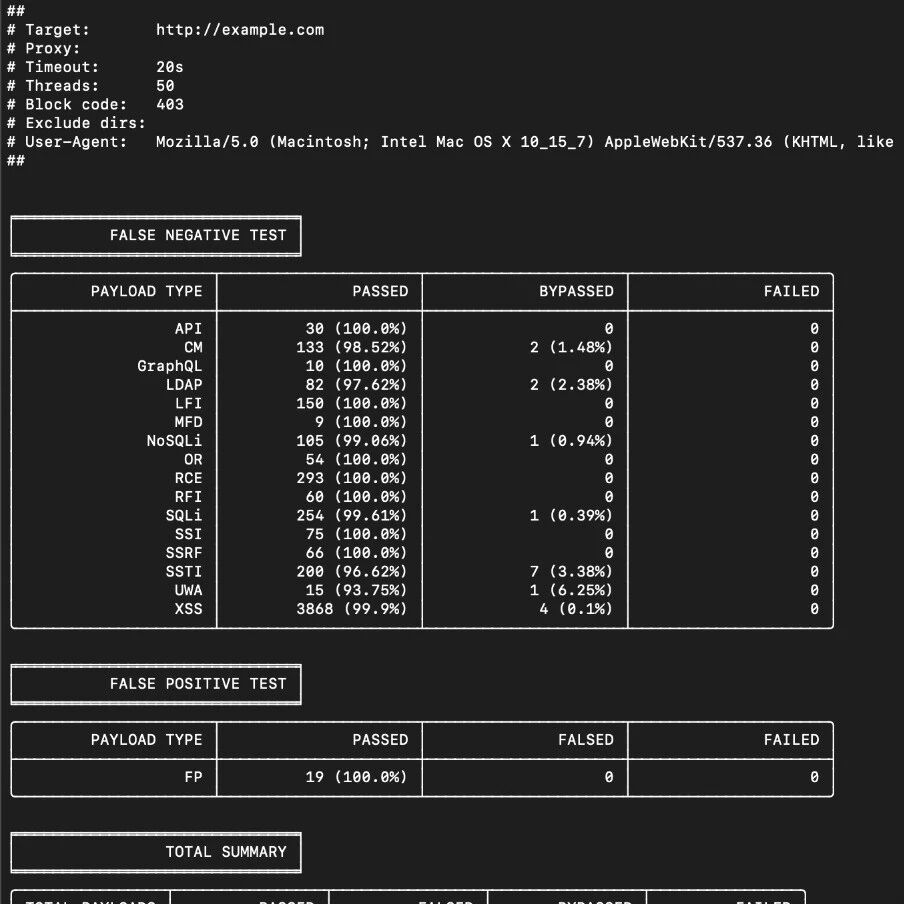
Task: Click the SQLi passed value 254 (99.61%)
Action: click(x=352, y=515)
